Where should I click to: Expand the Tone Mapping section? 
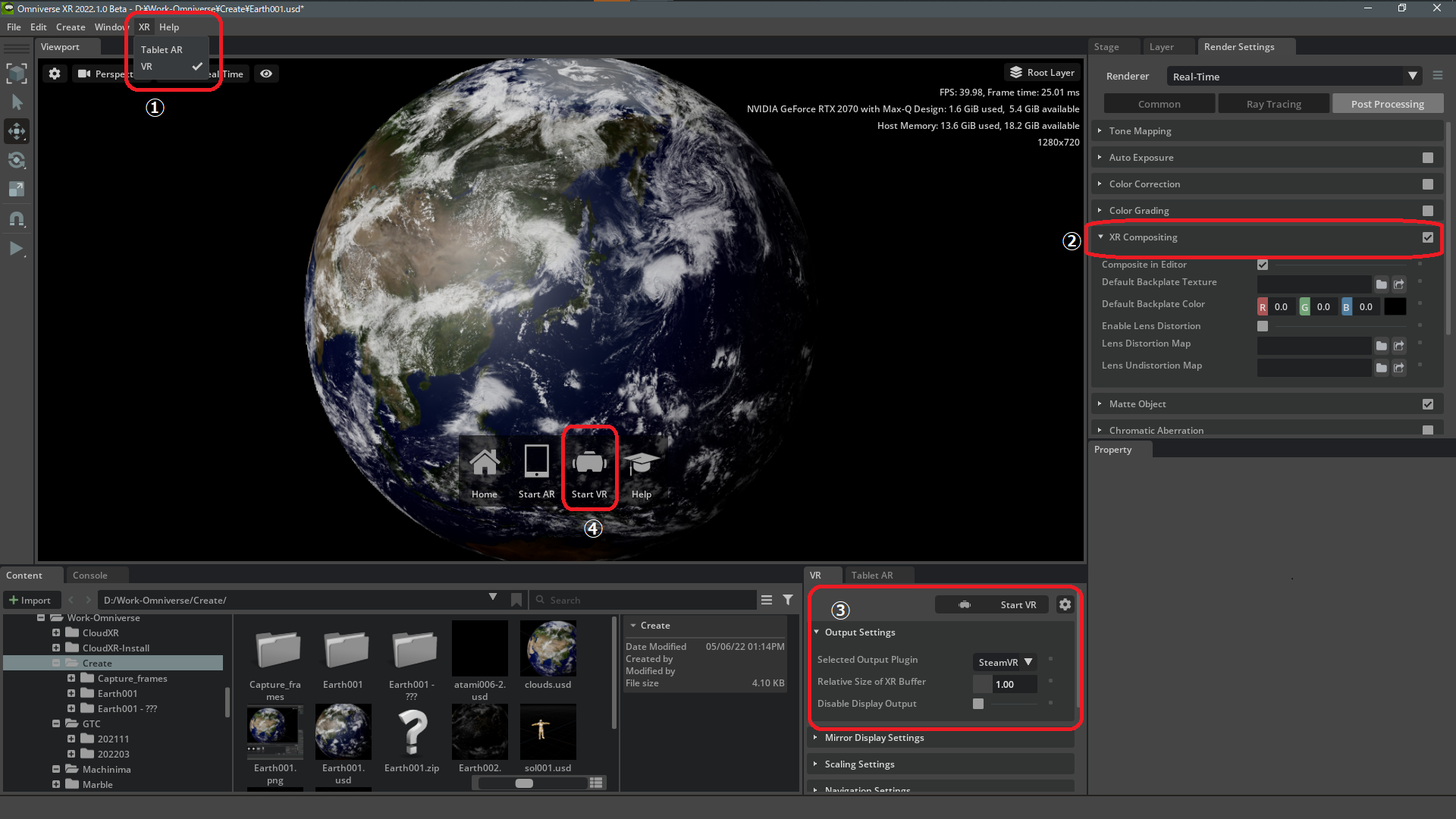click(1140, 131)
